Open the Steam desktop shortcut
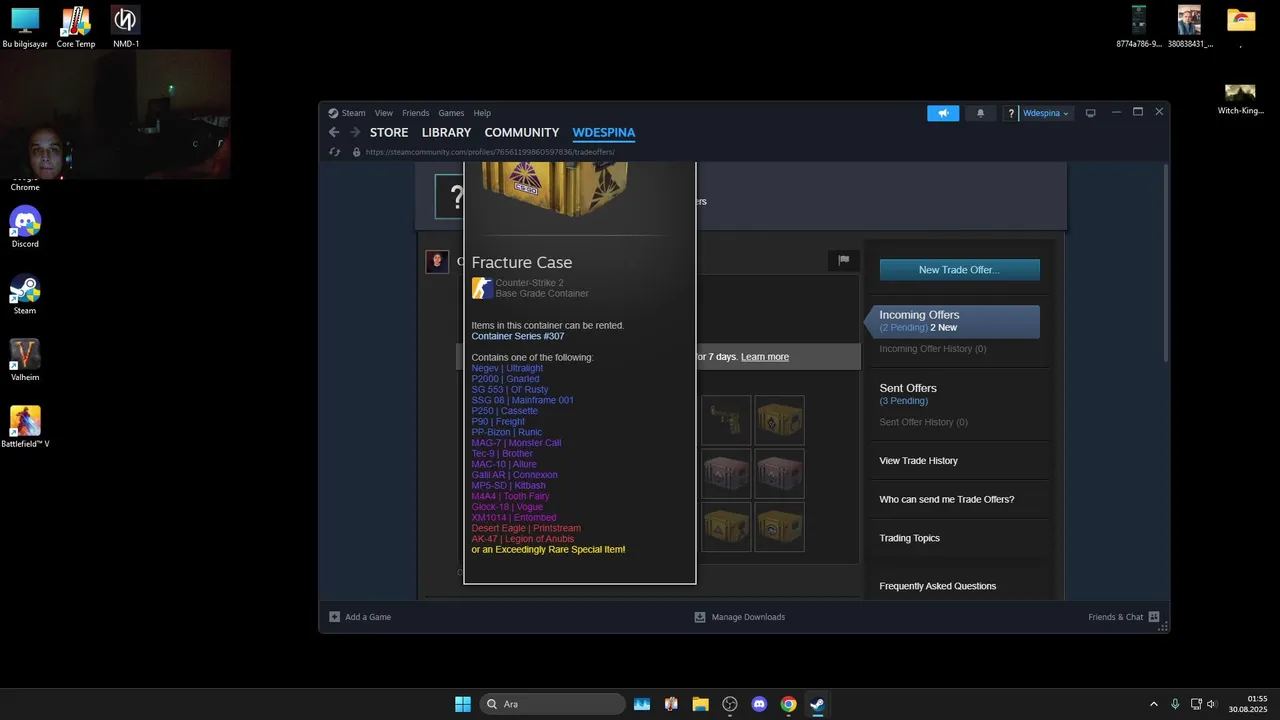The image size is (1280, 720). (25, 294)
